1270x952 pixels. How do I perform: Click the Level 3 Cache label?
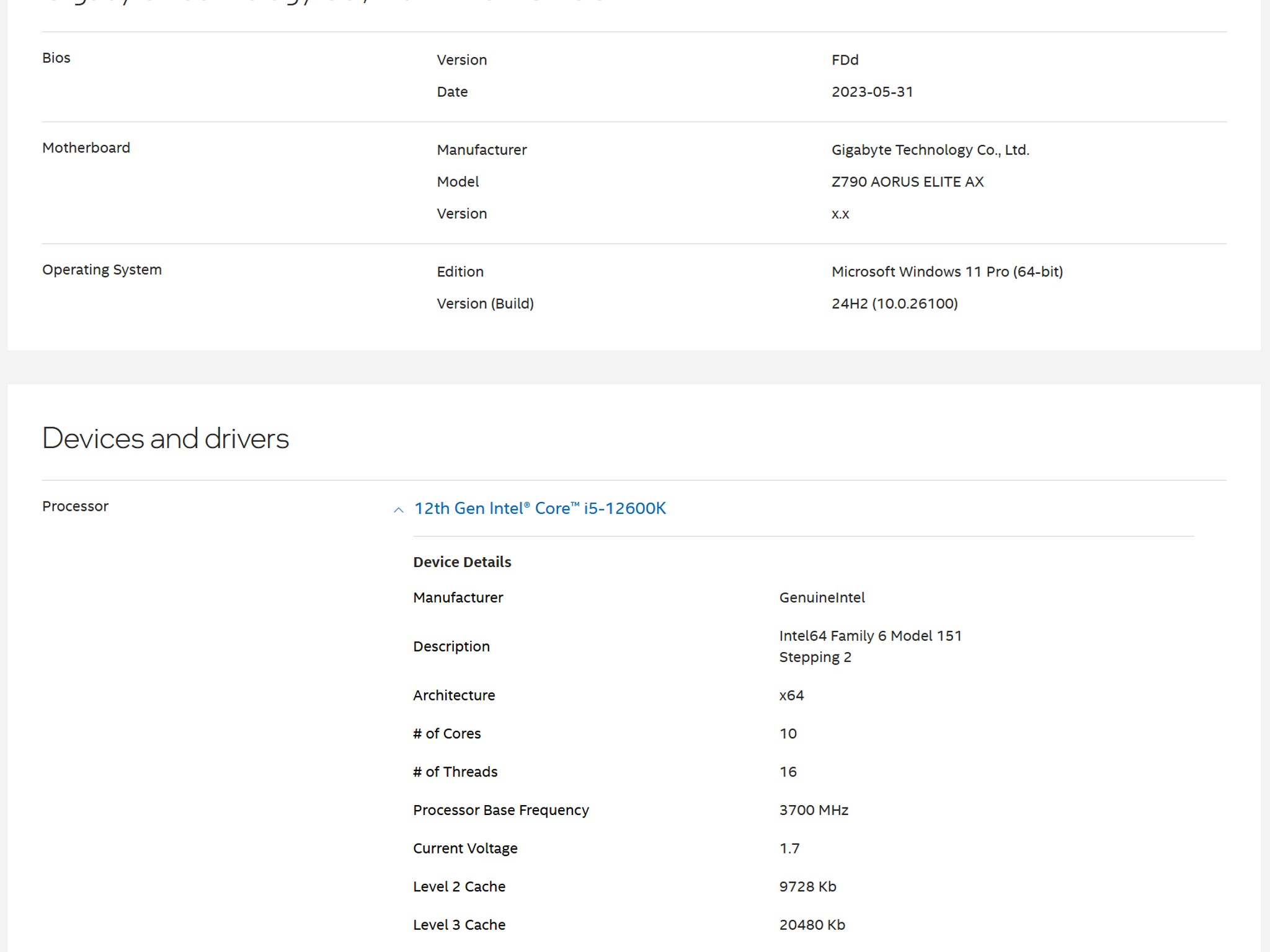coord(459,925)
